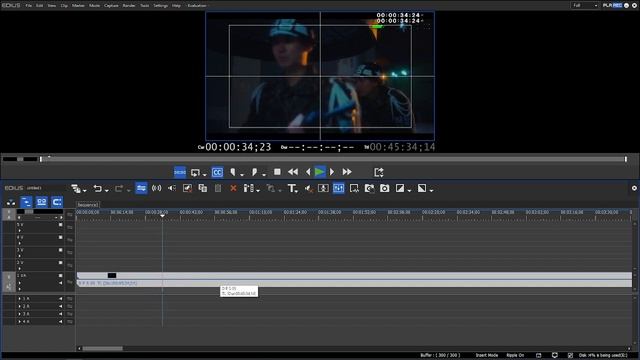Click the Add Cut Point icon
The image size is (640, 360).
[x=248, y=188]
